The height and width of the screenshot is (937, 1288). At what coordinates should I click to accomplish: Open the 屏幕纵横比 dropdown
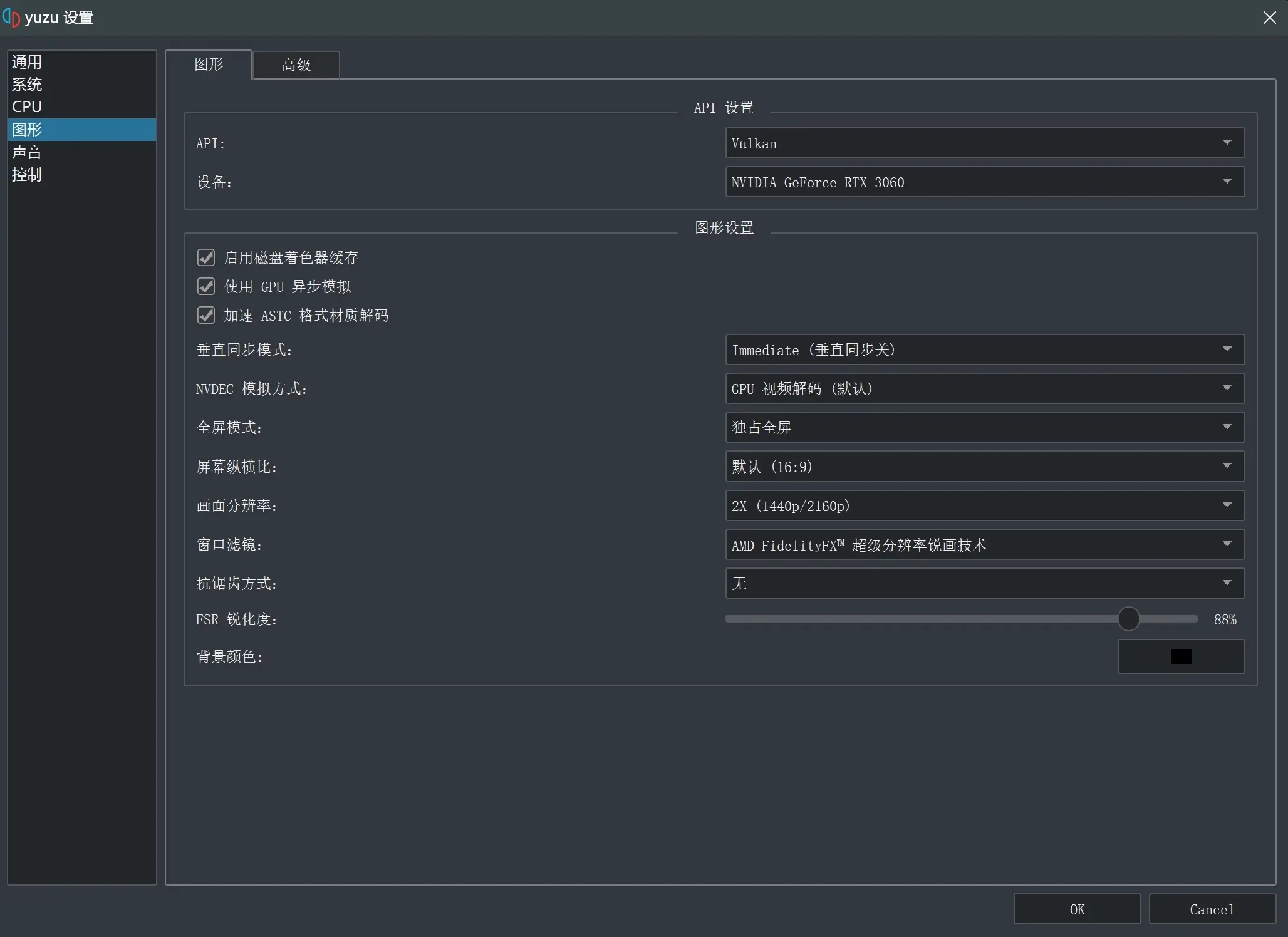985,467
